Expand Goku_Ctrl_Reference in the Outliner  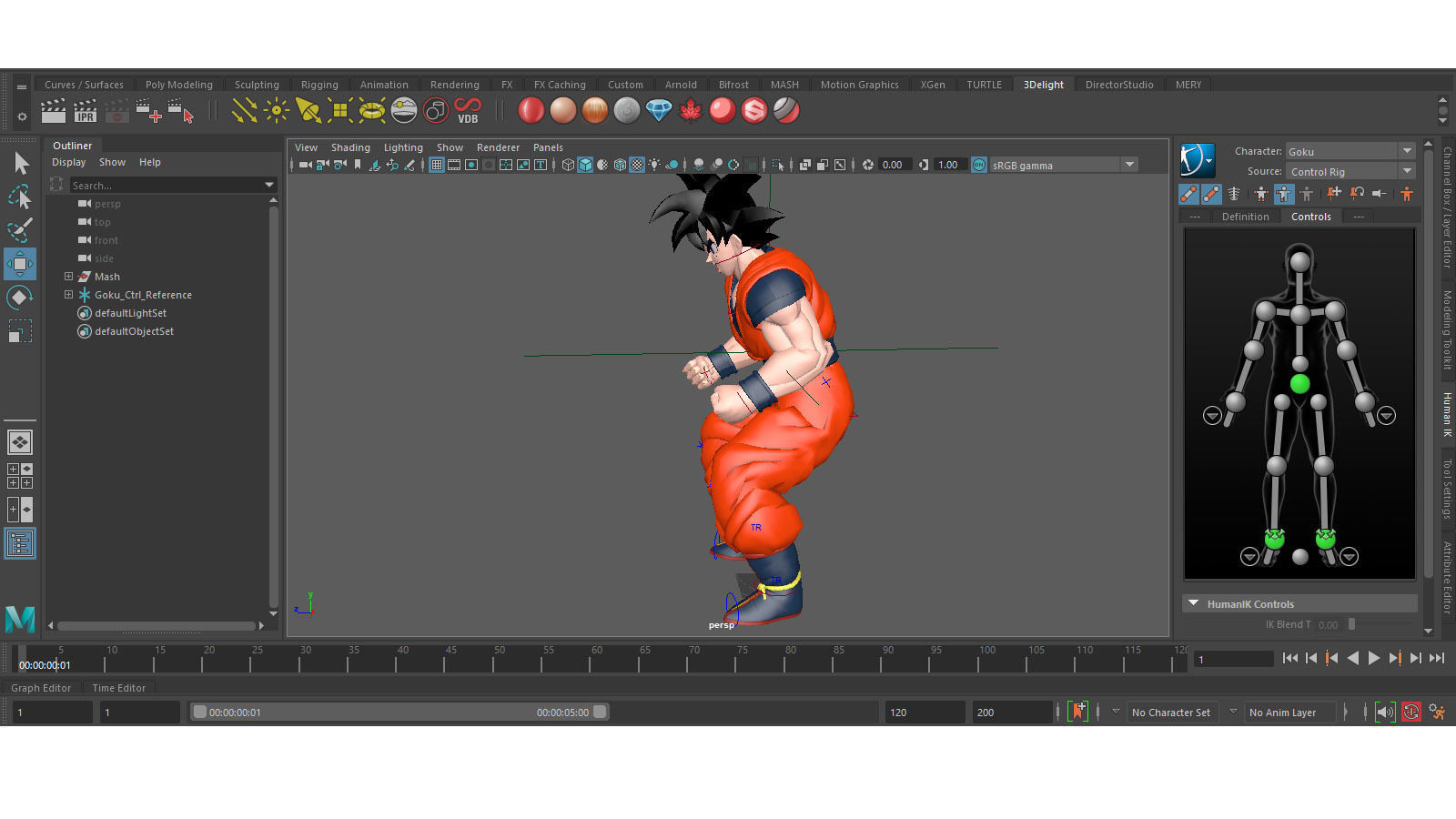68,294
